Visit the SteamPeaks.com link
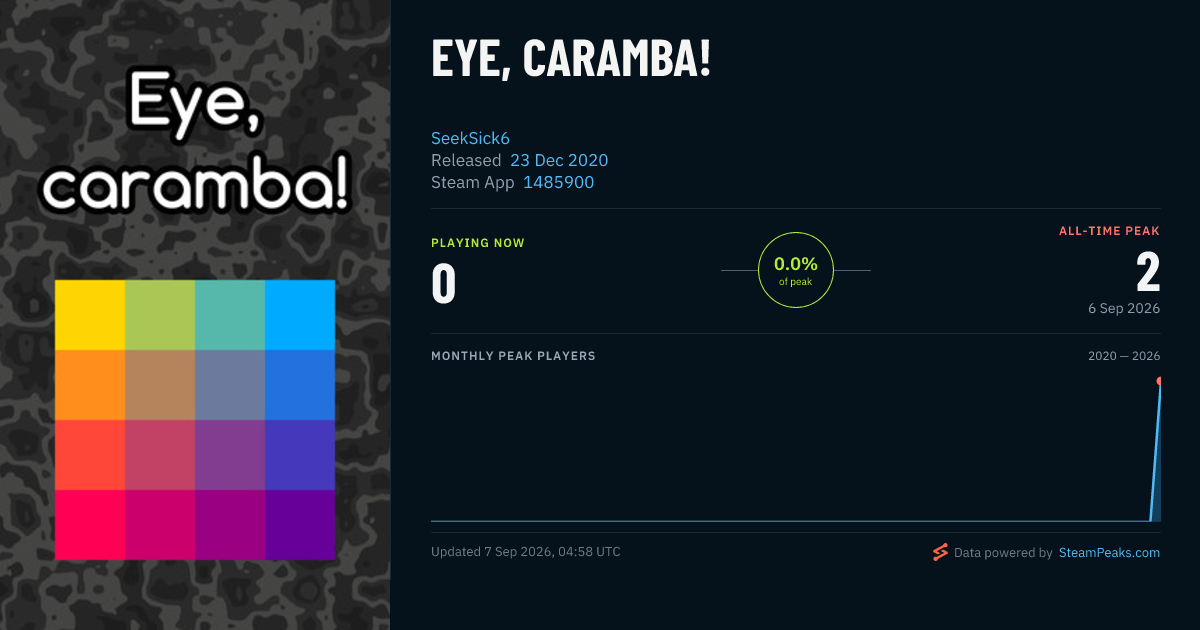The height and width of the screenshot is (630, 1200). coord(1109,552)
